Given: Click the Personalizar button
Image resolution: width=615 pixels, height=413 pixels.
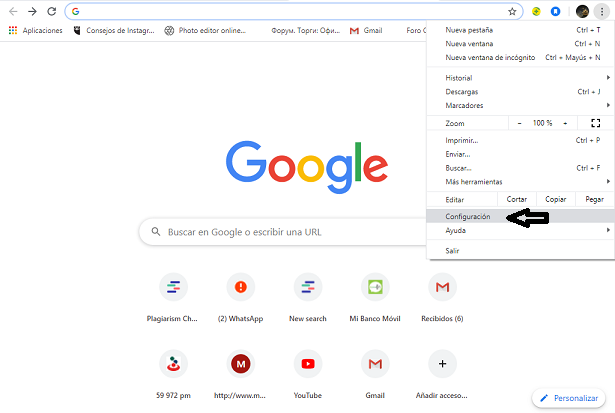Looking at the screenshot, I should (569, 398).
